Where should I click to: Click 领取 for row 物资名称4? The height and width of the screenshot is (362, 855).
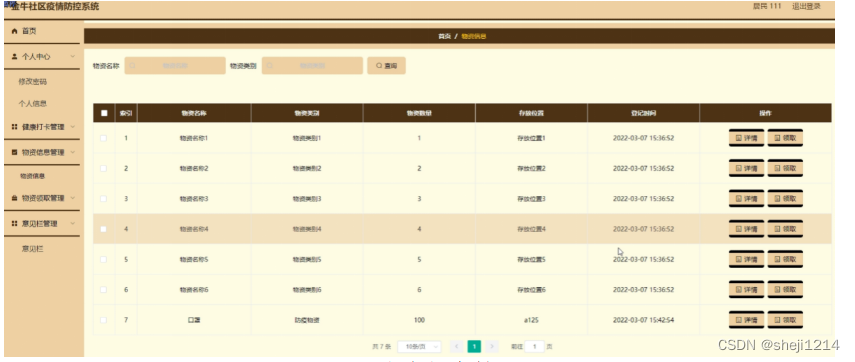click(785, 229)
